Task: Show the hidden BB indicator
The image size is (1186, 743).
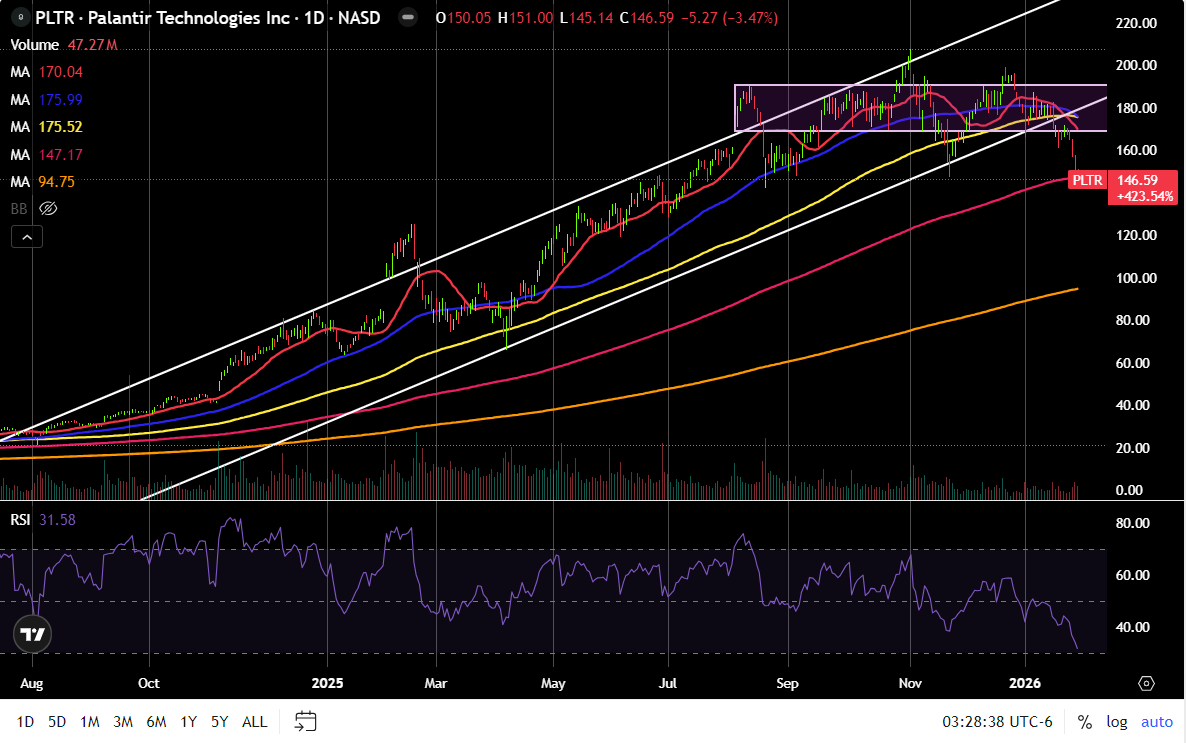Action: coord(48,209)
